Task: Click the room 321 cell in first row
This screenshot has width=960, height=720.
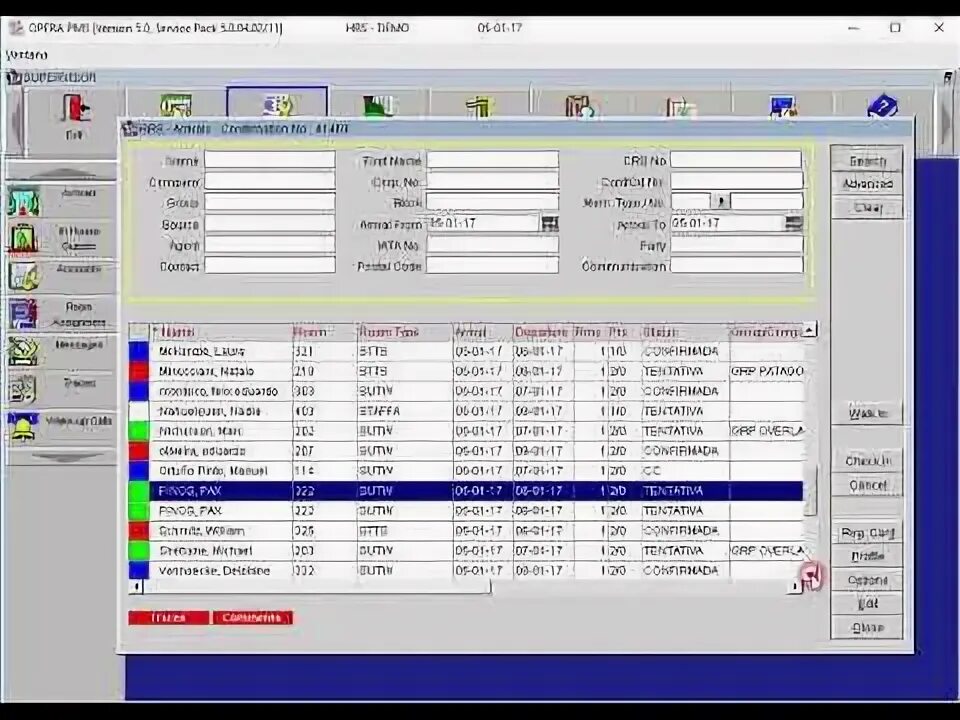Action: [x=324, y=351]
